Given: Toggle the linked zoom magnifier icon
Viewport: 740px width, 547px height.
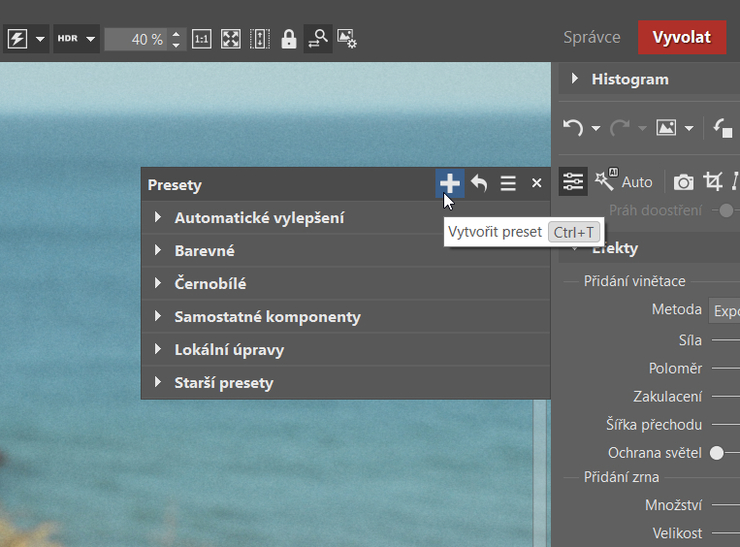Looking at the screenshot, I should click(x=318, y=39).
